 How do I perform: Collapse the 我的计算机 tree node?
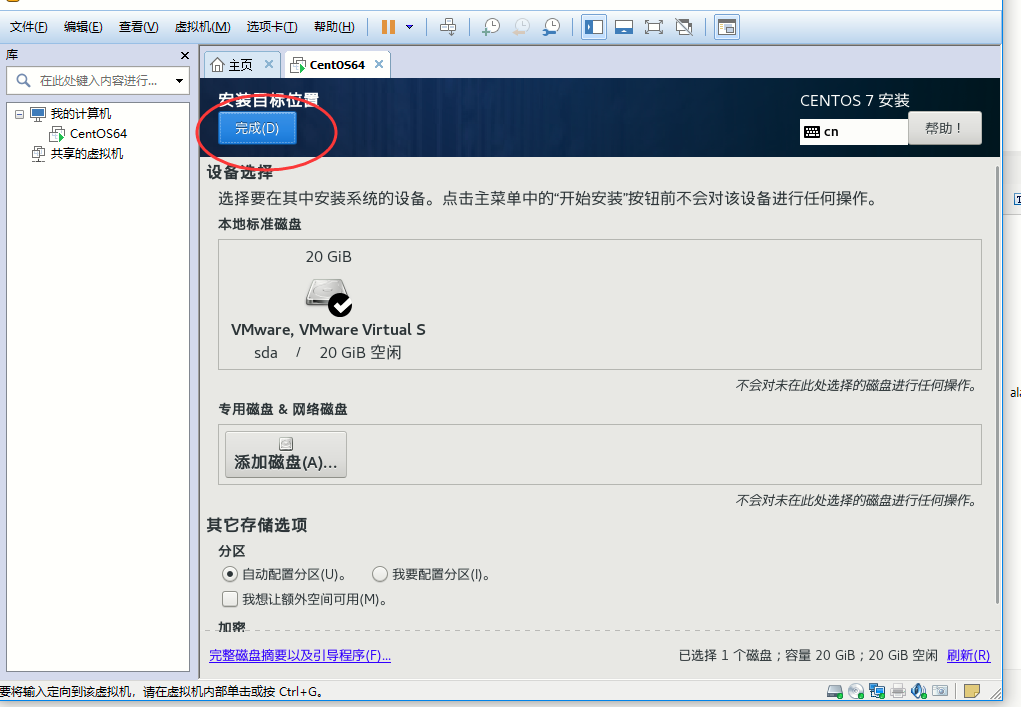tap(20, 114)
